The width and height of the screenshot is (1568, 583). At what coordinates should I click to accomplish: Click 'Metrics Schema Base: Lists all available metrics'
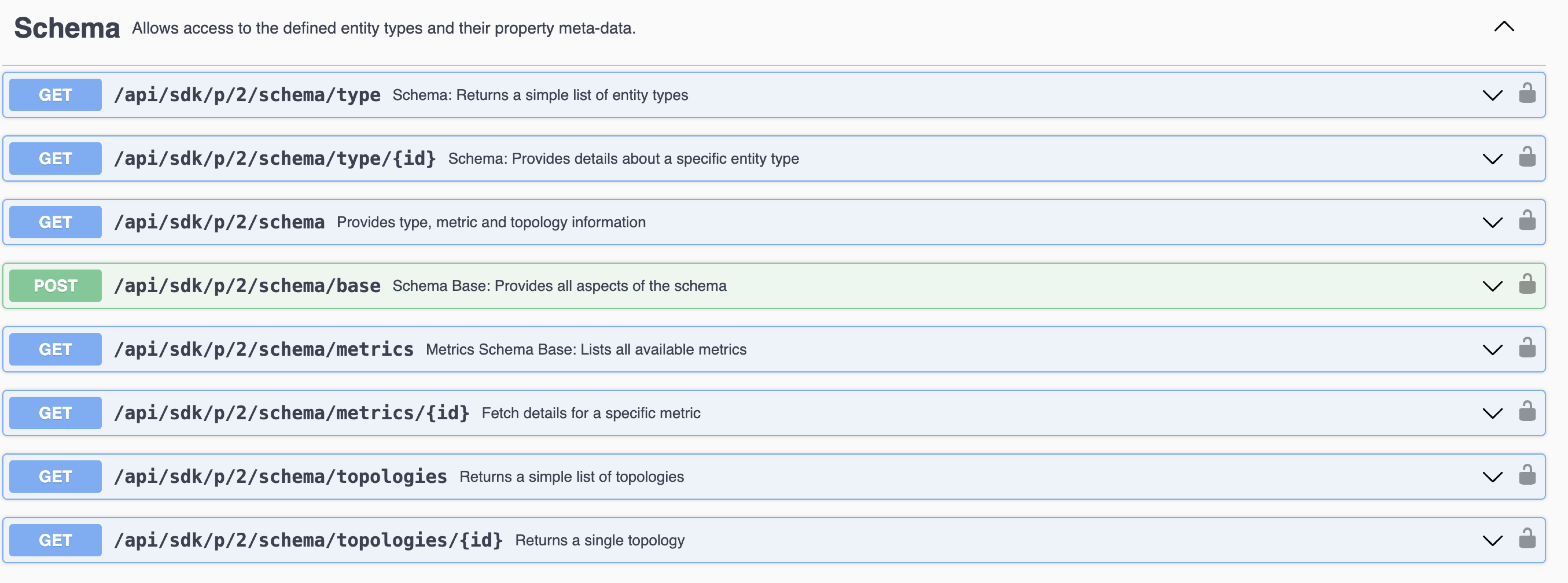click(586, 349)
